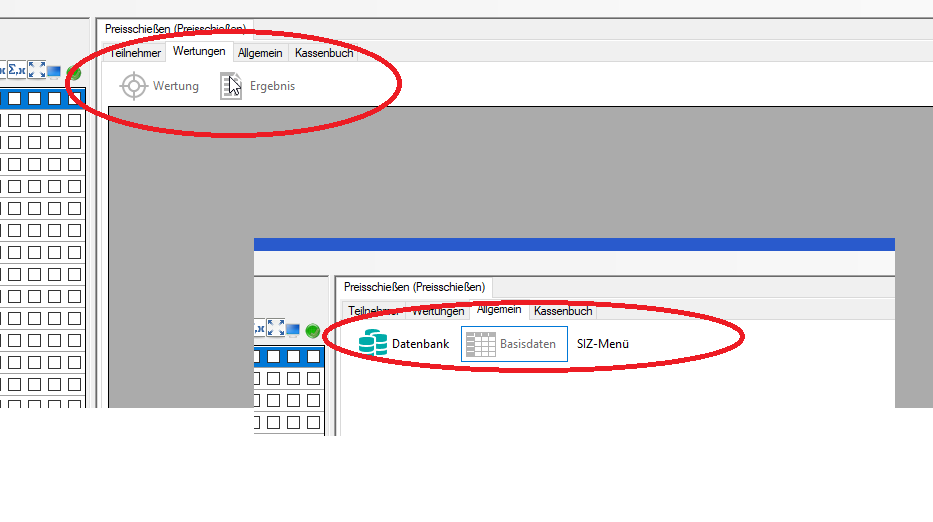Viewport: 933px width, 522px height.
Task: Click the green circle icon in the larger window
Action: point(74,73)
